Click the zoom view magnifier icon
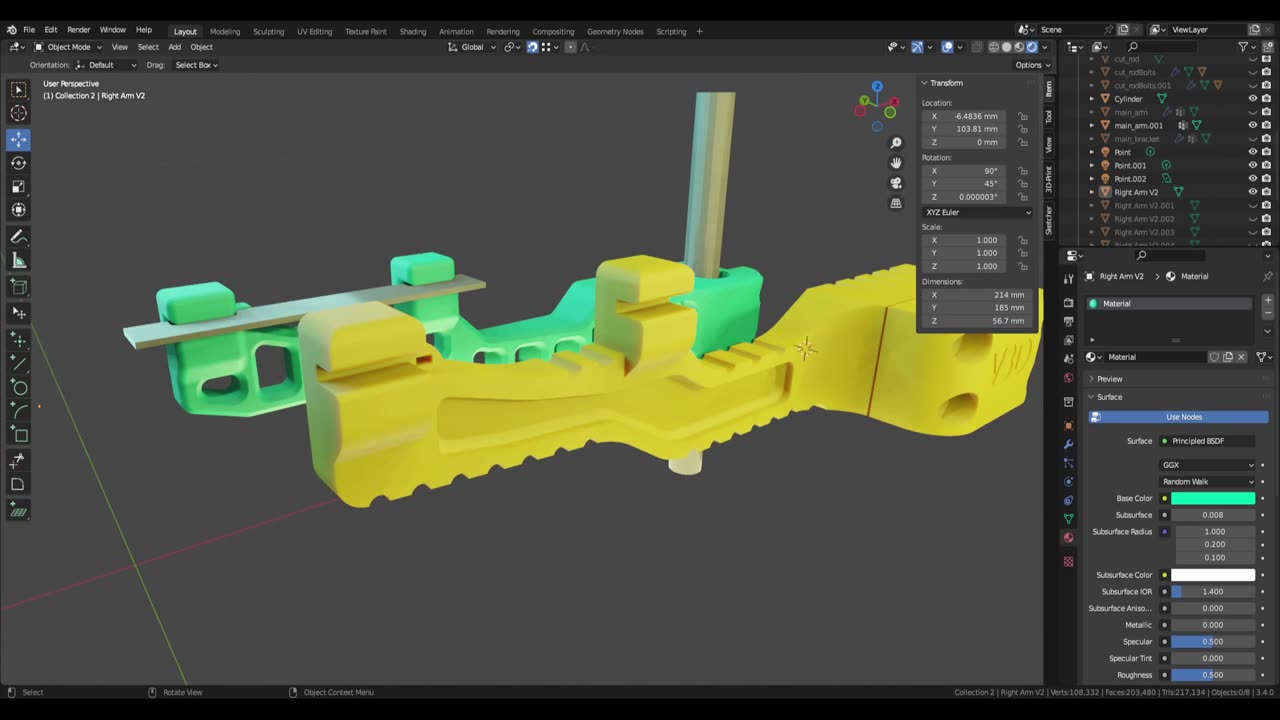 tap(896, 143)
